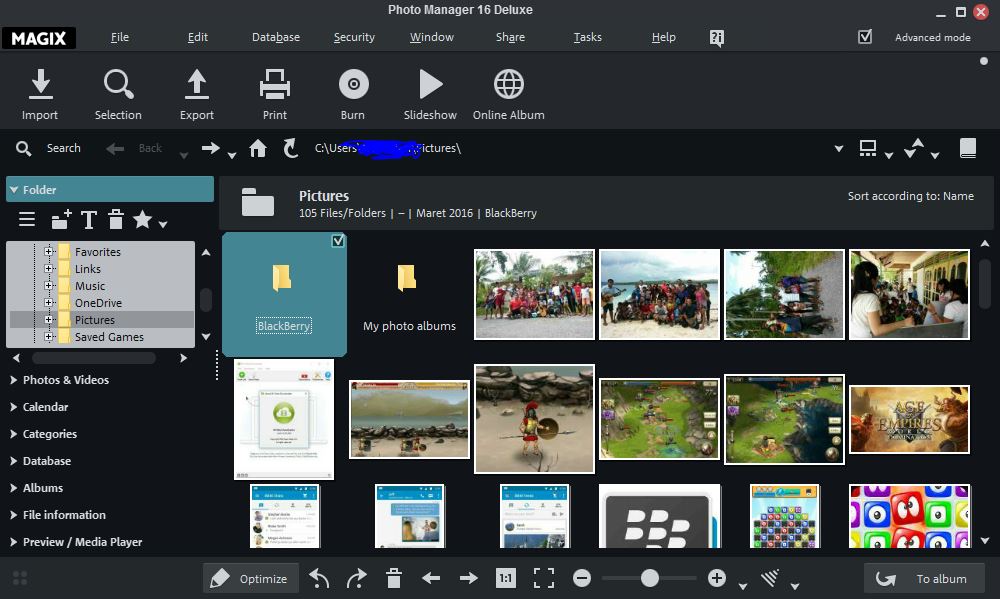Open the Print tool
This screenshot has width=1000, height=599.
coord(275,84)
